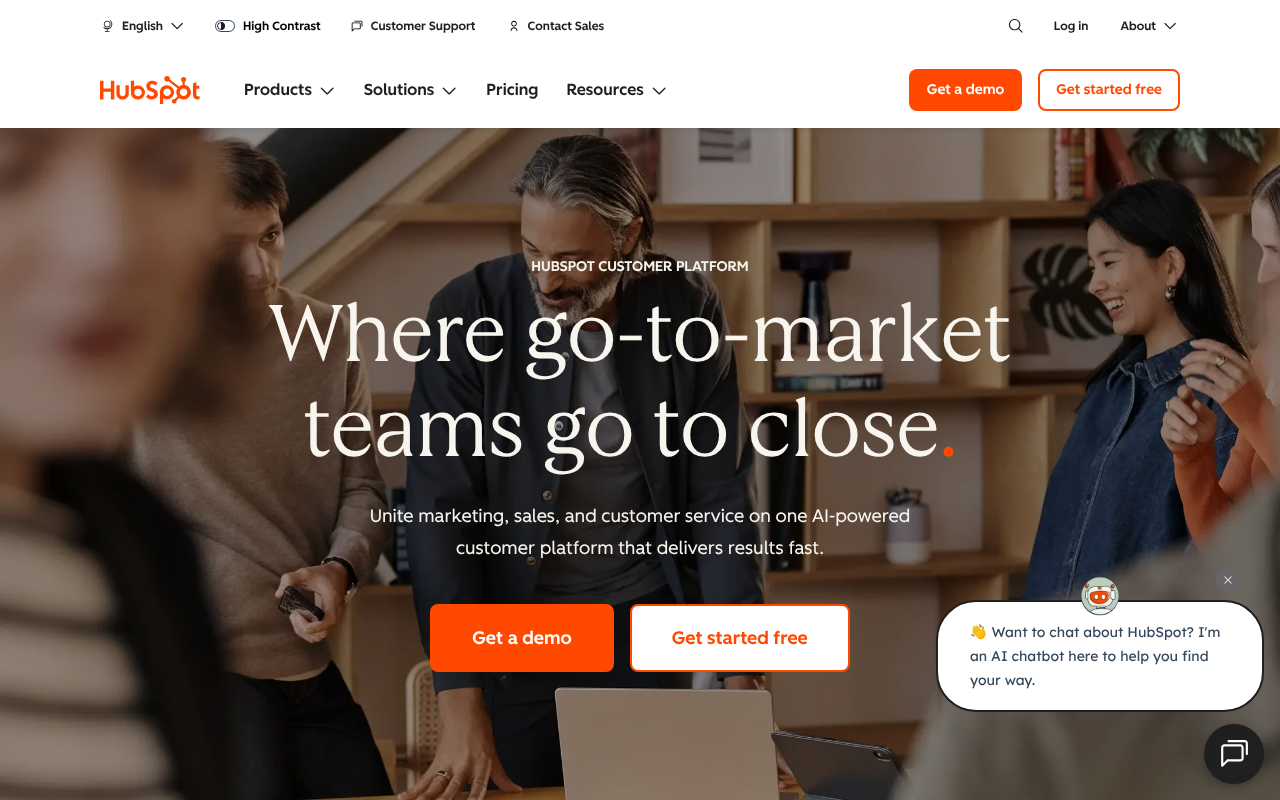
Task: Open the search magnifier icon
Action: pos(1015,26)
